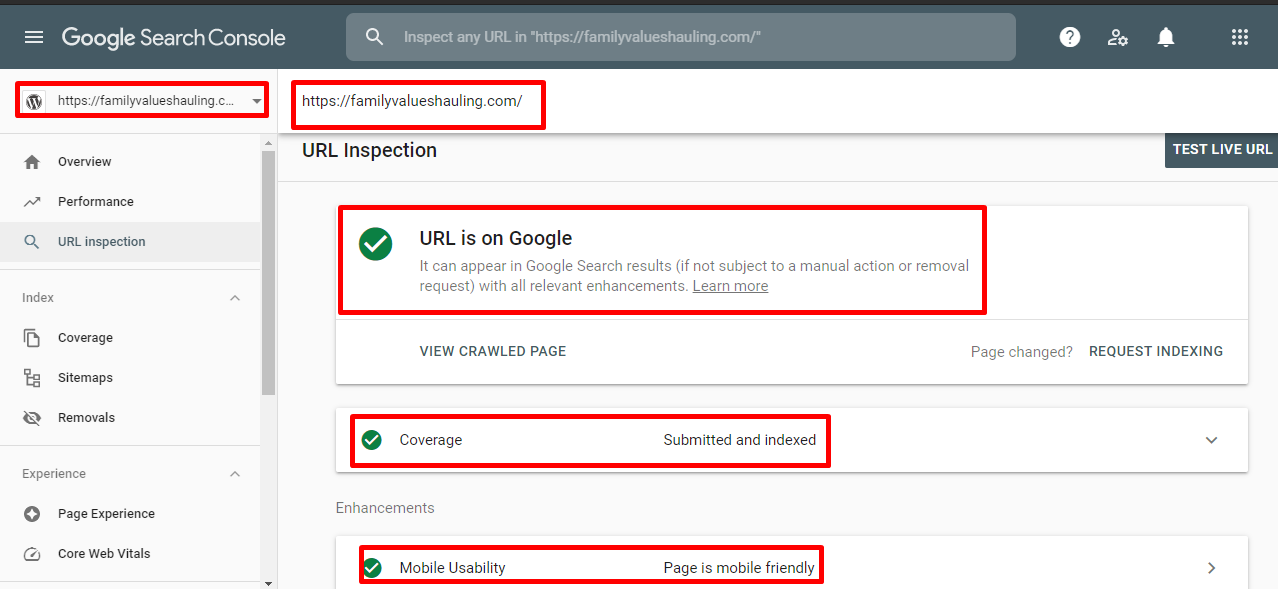The width and height of the screenshot is (1278, 589).
Task: Click the search magnifier icon in top bar
Action: click(x=374, y=37)
